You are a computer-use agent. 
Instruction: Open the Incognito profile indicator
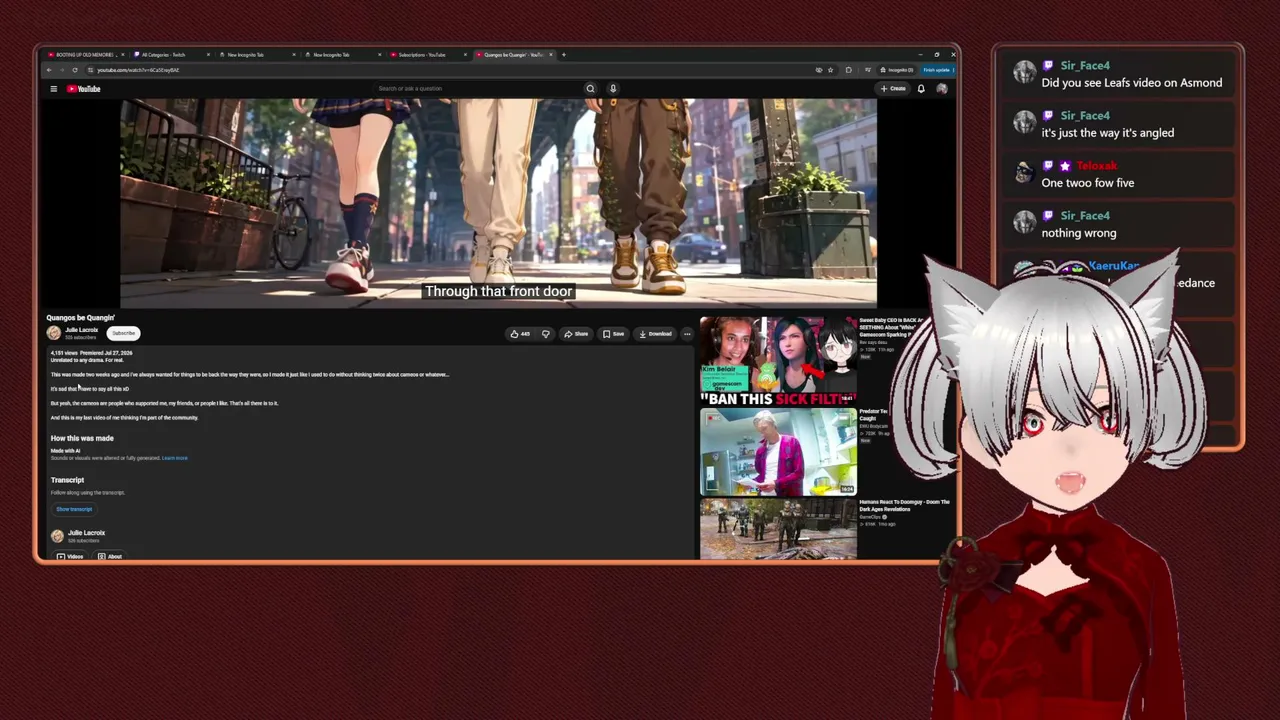(897, 70)
